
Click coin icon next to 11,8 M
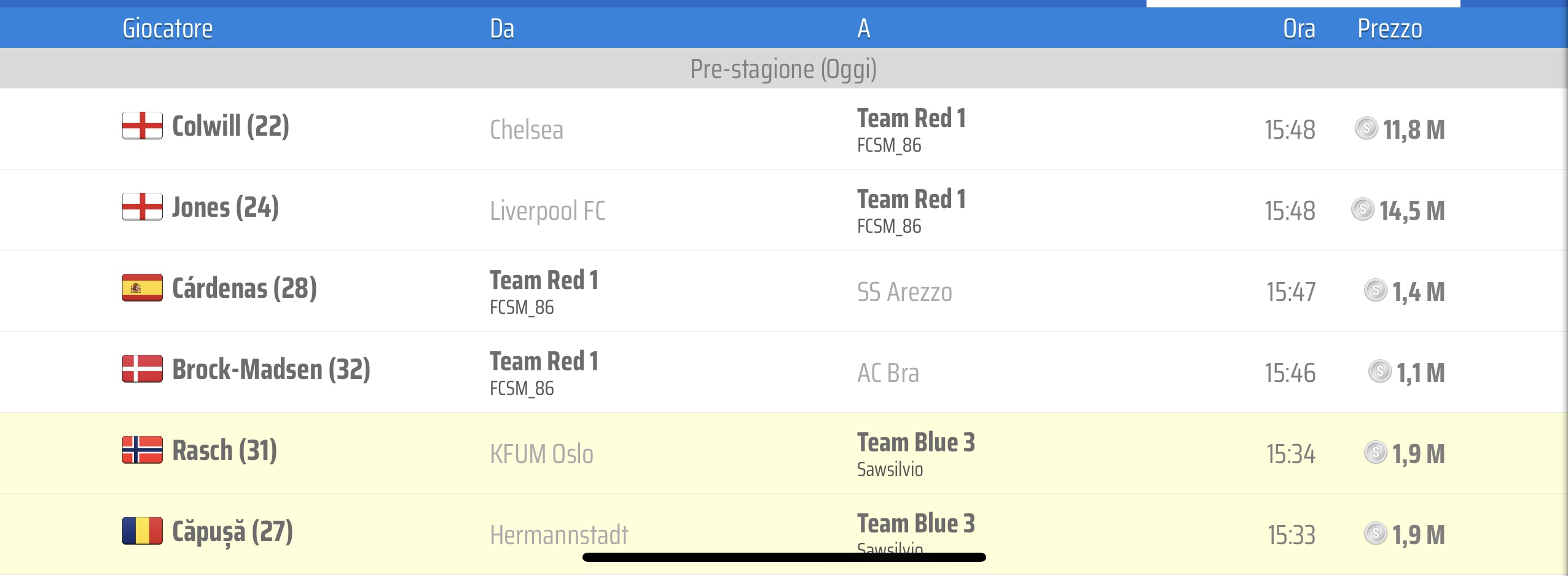[1366, 128]
